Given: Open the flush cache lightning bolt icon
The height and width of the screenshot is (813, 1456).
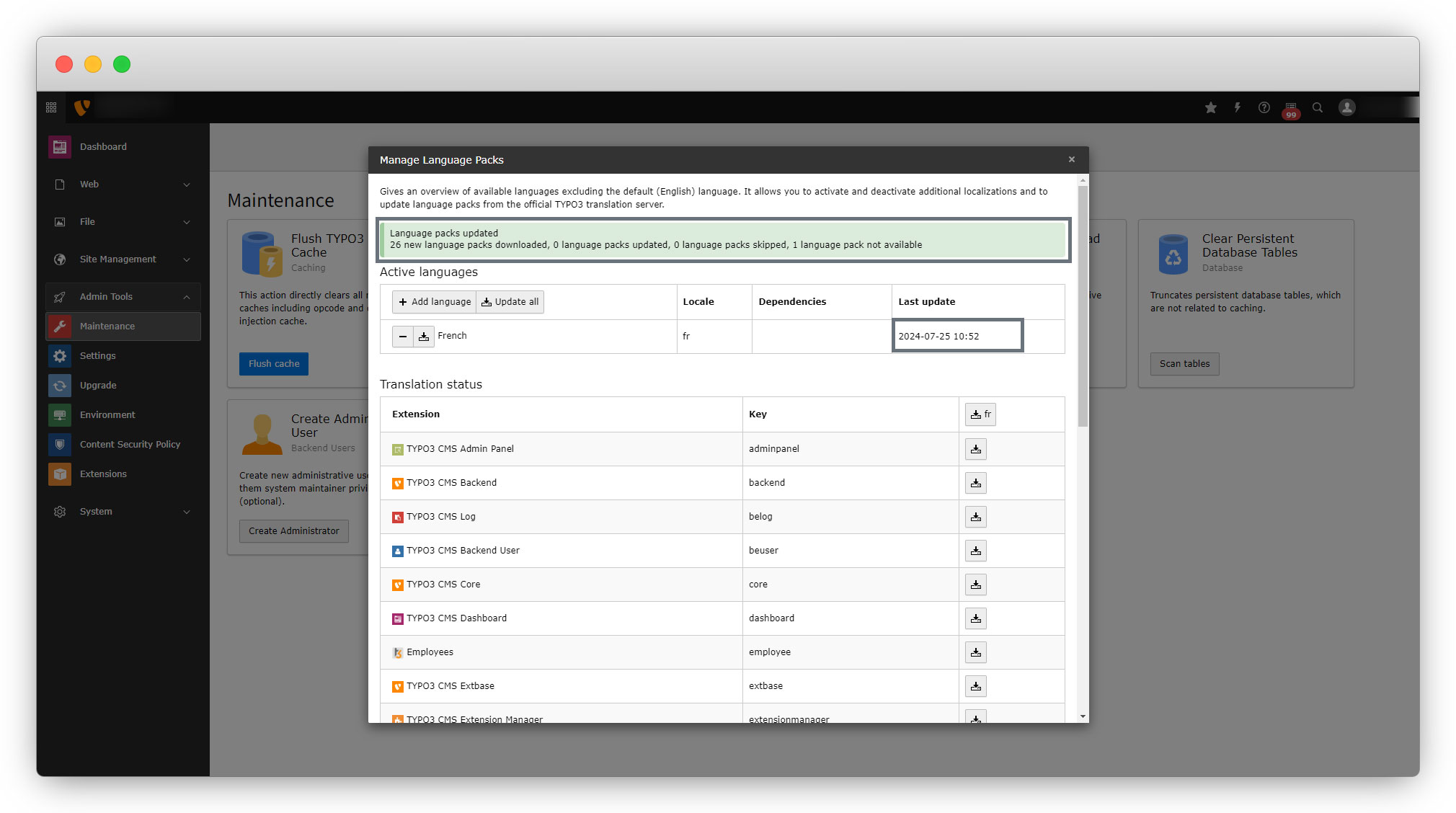Looking at the screenshot, I should [x=1238, y=107].
